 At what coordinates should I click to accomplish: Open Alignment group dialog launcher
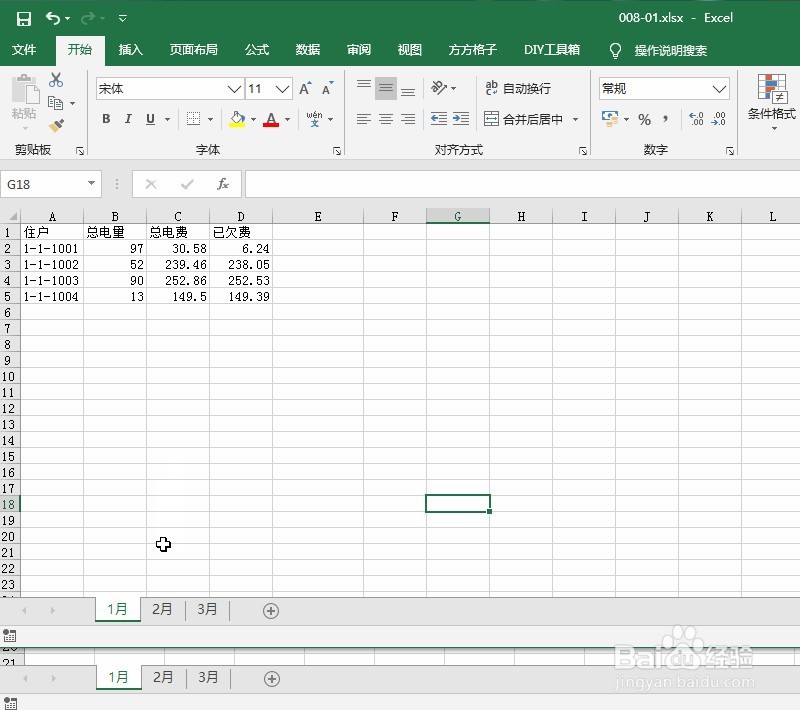point(583,150)
